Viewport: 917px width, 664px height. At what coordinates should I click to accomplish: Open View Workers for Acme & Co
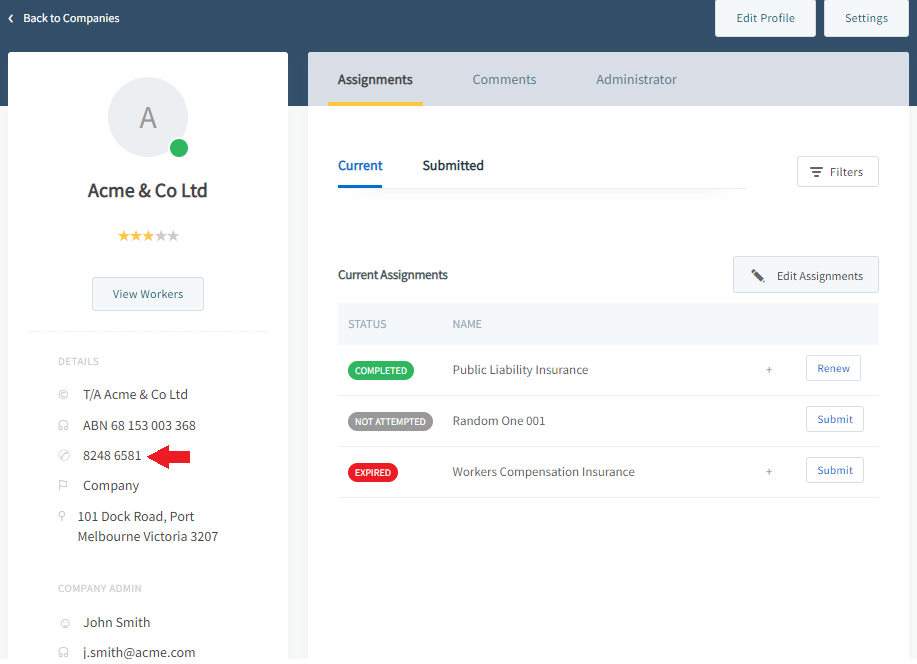click(148, 294)
